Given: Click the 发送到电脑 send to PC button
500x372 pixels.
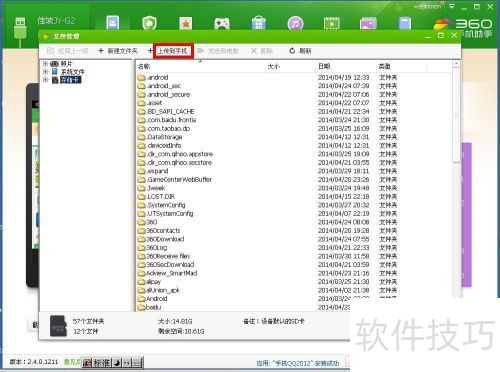Looking at the screenshot, I should [x=218, y=51].
